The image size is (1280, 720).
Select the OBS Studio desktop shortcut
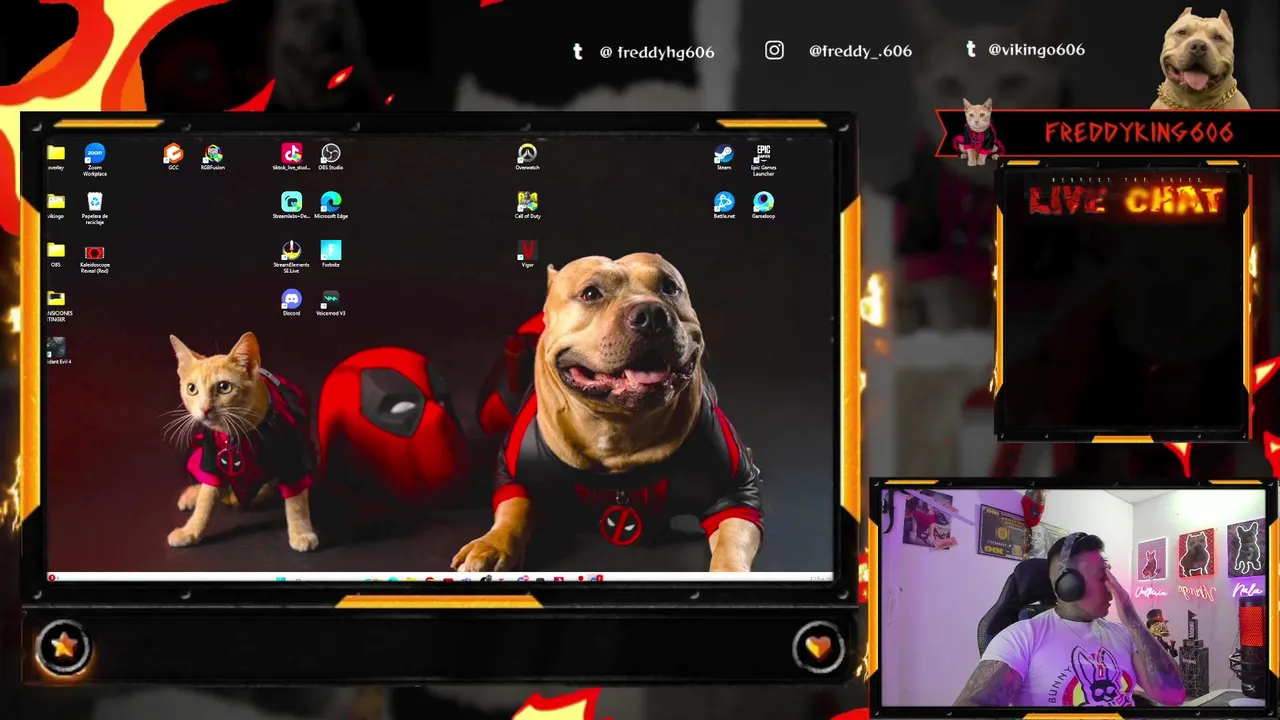point(330,157)
